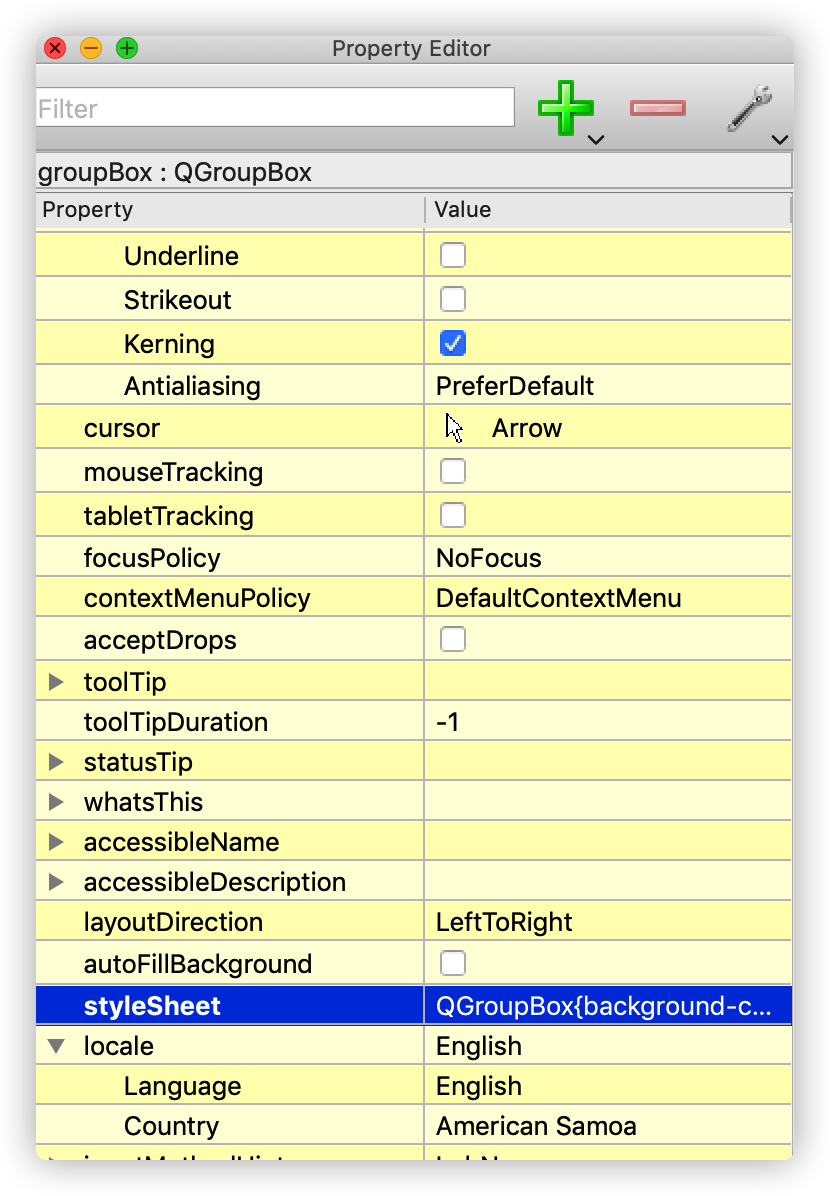830x1196 pixels.
Task: Click the red minus remove property icon
Action: click(657, 108)
